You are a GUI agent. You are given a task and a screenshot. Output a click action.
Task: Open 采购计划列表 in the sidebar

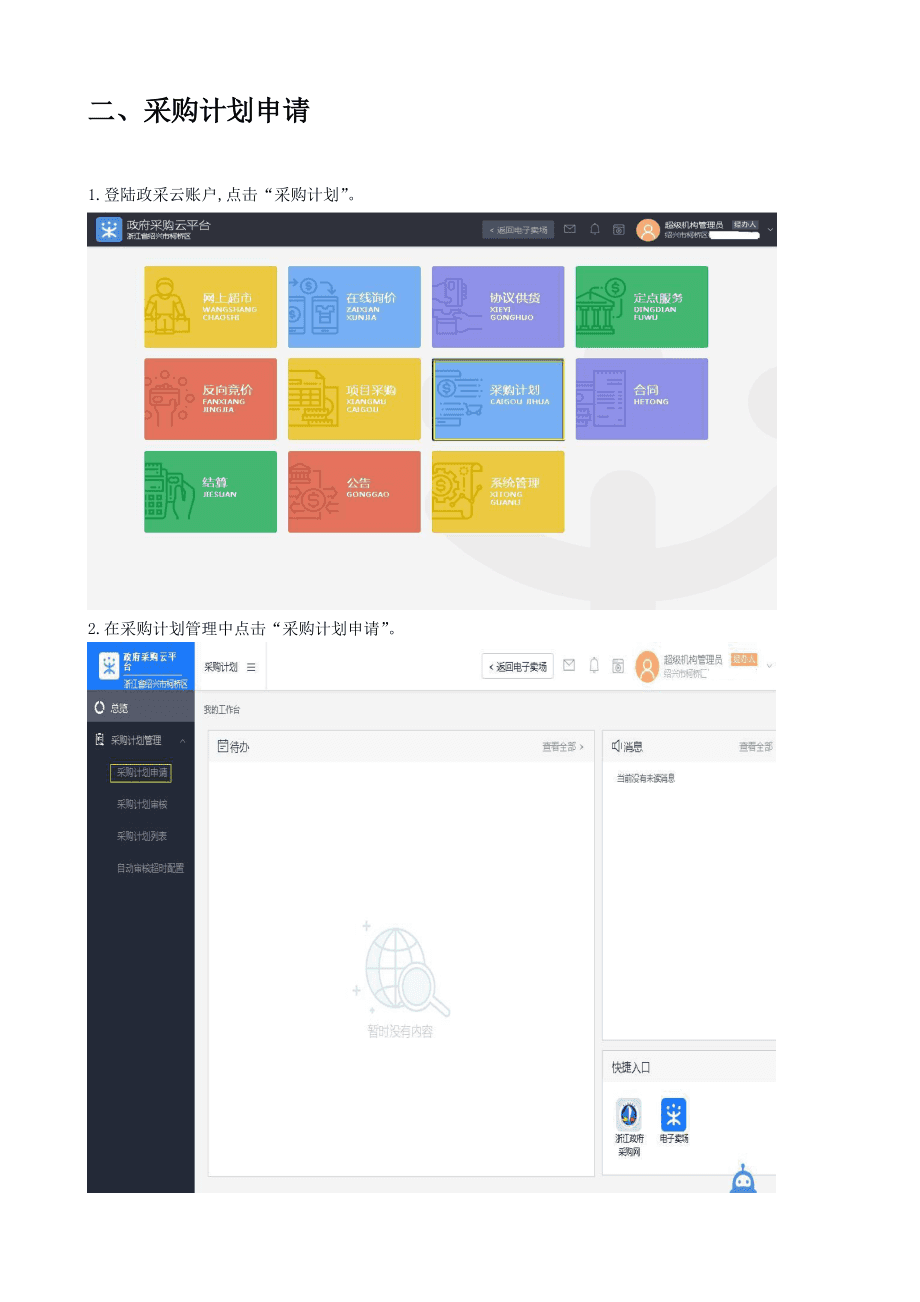pos(141,837)
